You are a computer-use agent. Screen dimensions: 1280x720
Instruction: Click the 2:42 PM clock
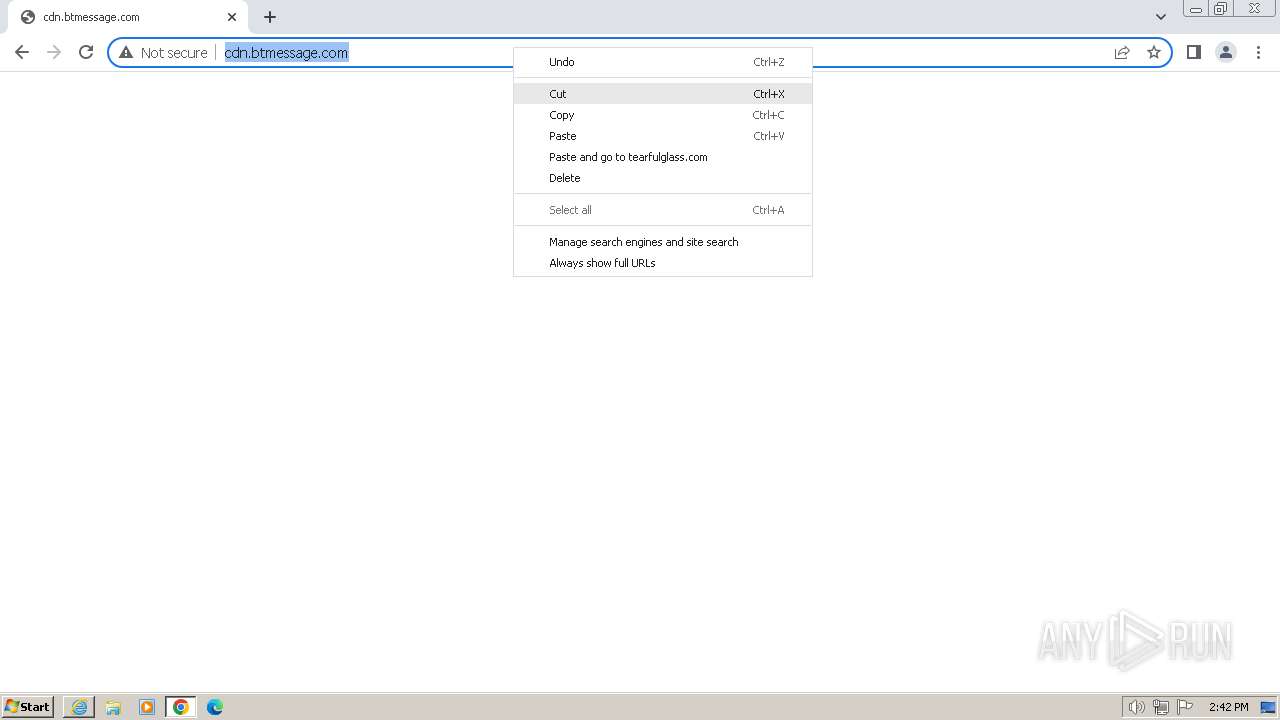[x=1228, y=707]
